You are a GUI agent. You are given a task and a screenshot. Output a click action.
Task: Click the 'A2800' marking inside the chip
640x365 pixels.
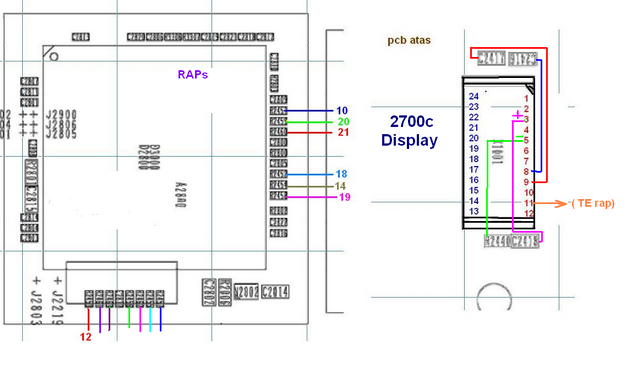[x=180, y=195]
